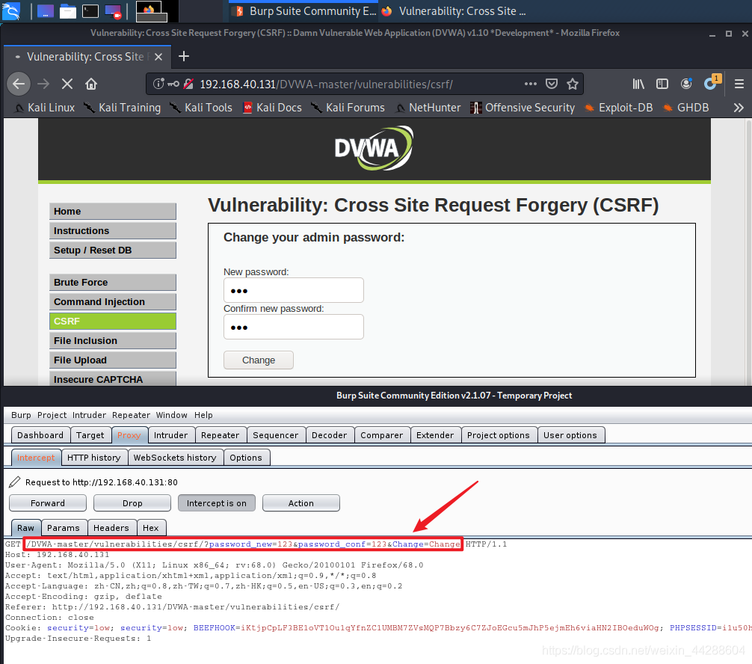Click the Firefox forward arrow
The width and height of the screenshot is (752, 664).
click(43, 84)
